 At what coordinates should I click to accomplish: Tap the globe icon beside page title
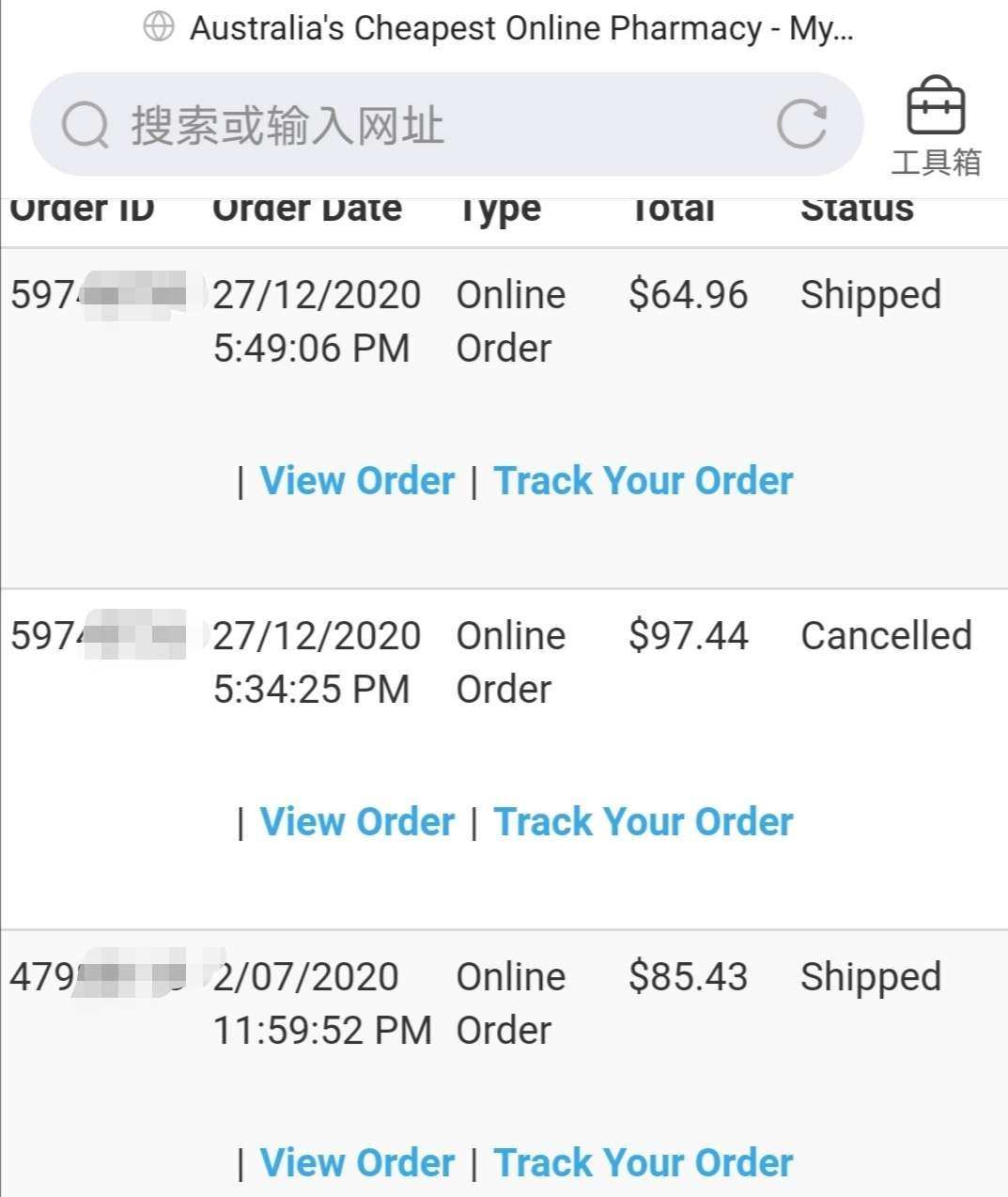click(159, 27)
